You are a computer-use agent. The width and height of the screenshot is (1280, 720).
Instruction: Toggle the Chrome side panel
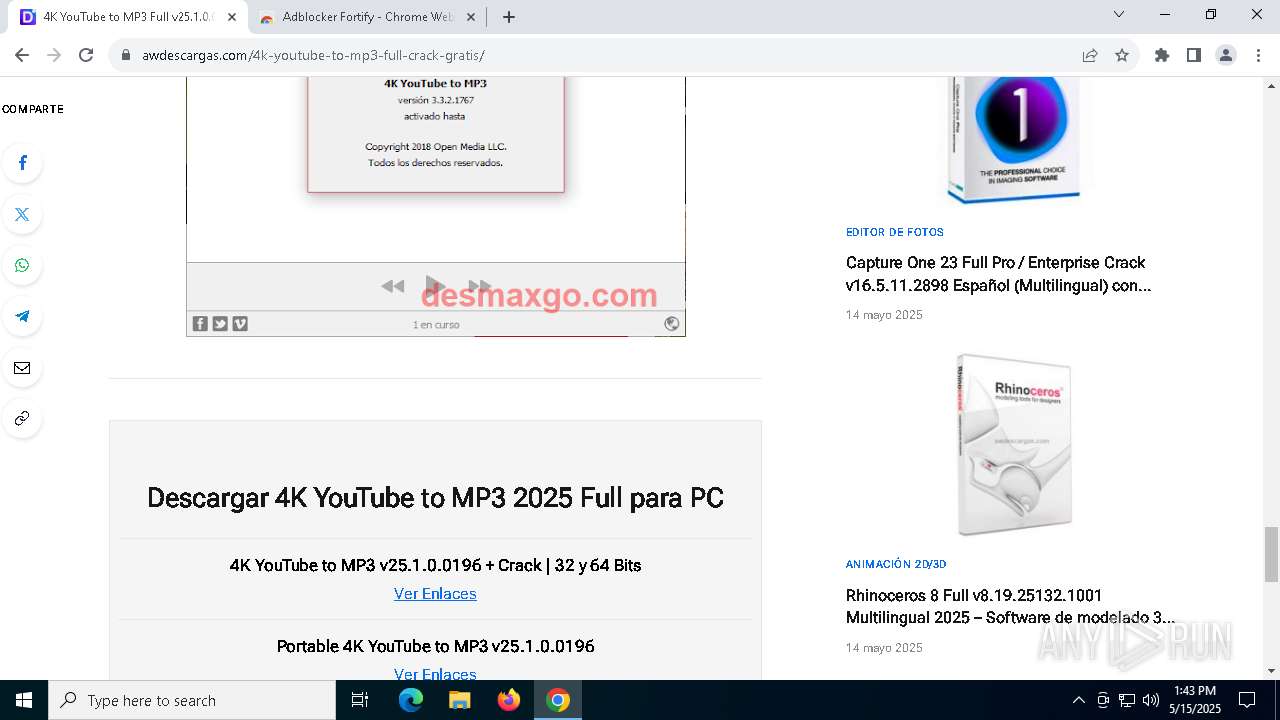coord(1194,55)
